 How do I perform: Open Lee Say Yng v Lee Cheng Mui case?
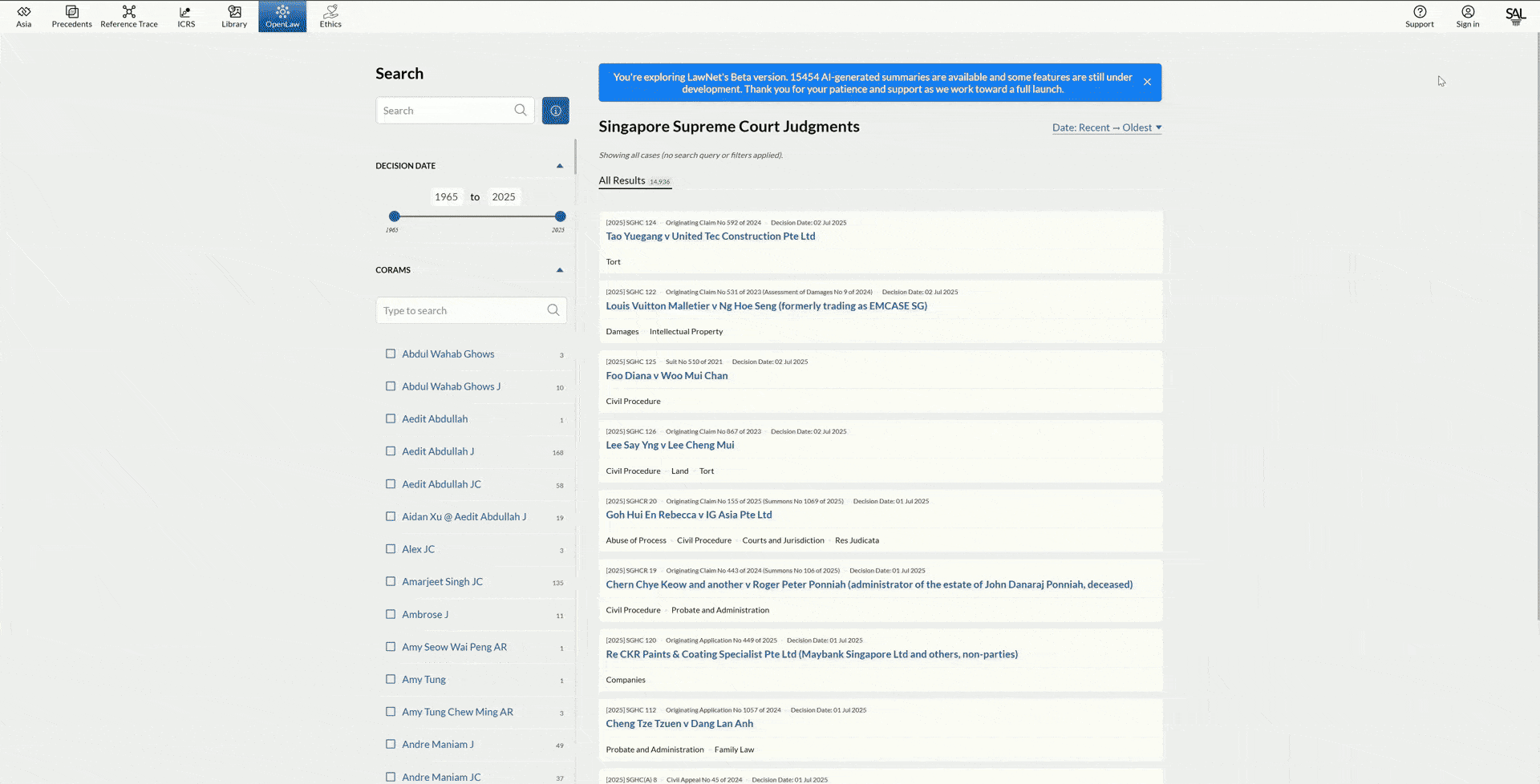(670, 446)
